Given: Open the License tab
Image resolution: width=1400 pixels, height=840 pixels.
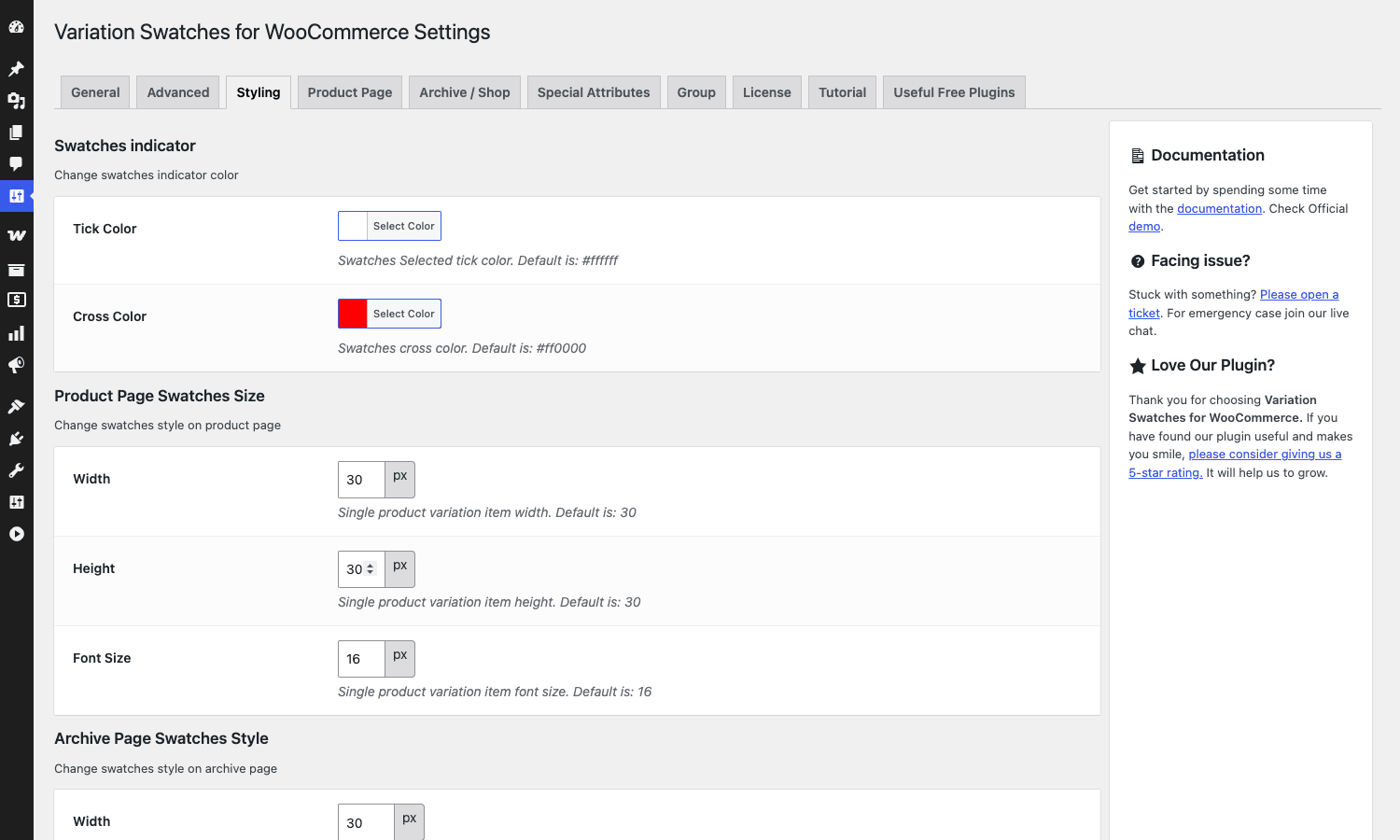Looking at the screenshot, I should [767, 92].
